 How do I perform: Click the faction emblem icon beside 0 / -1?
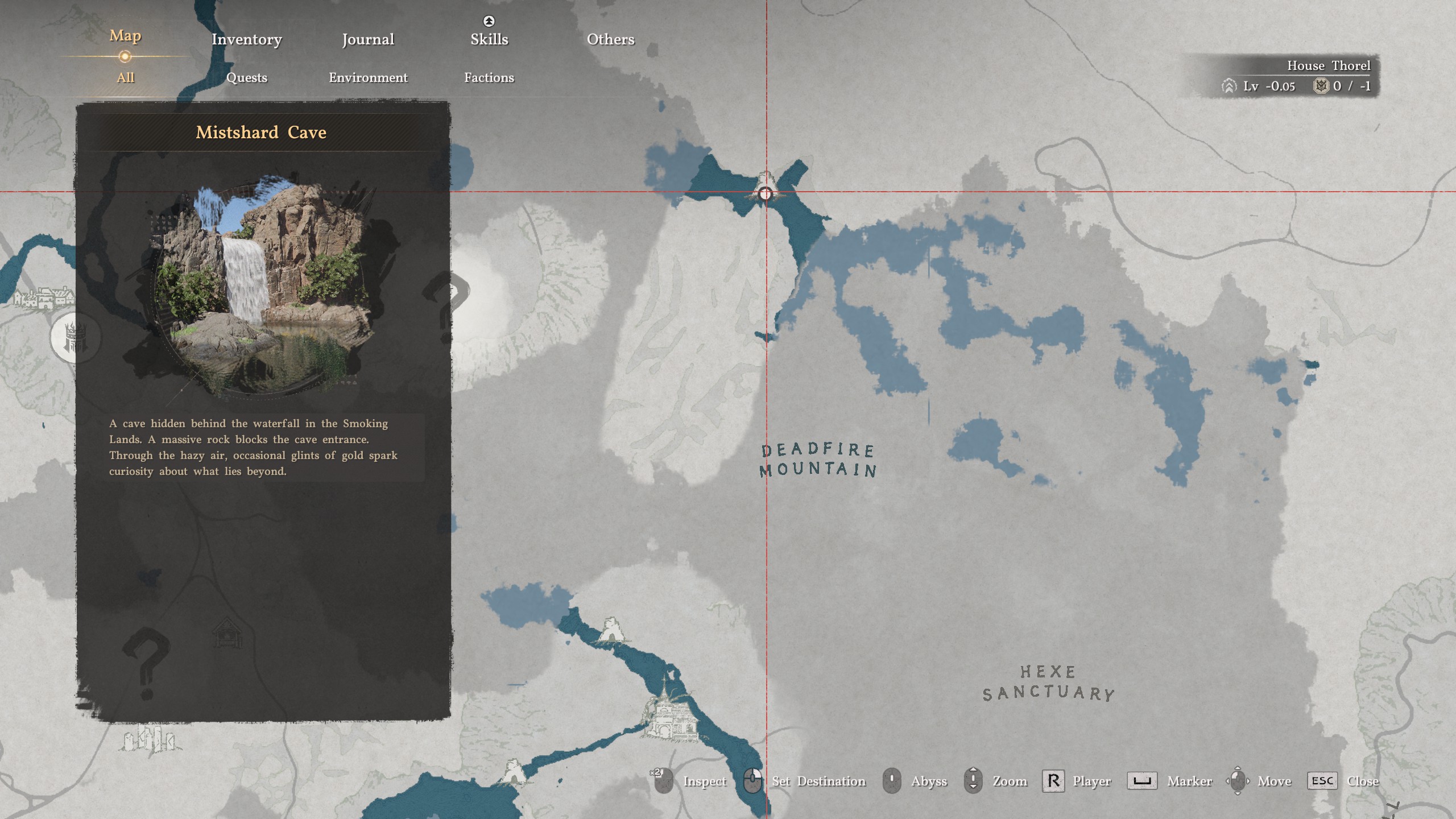tap(1321, 86)
